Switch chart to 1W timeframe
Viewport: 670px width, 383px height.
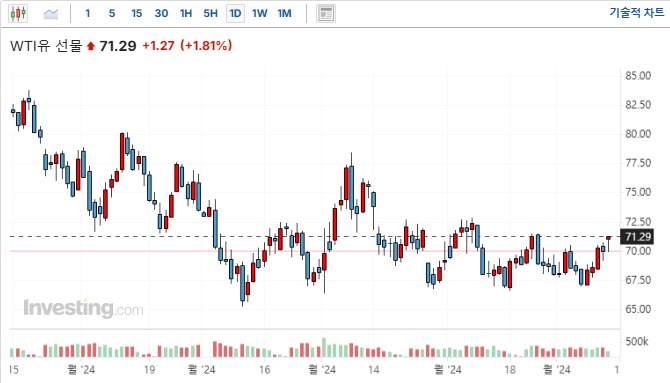tap(259, 14)
